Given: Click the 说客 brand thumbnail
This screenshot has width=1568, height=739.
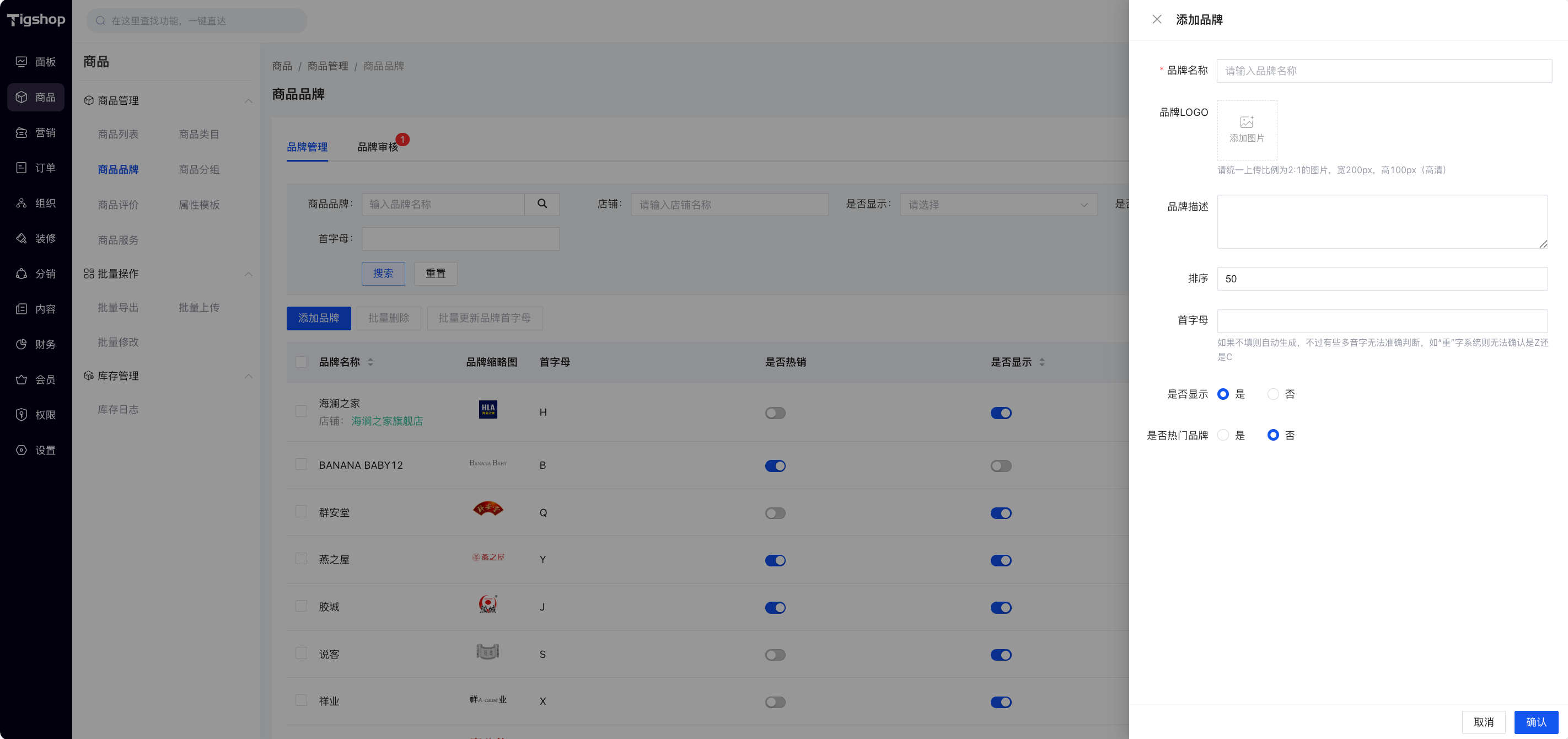Looking at the screenshot, I should [487, 651].
